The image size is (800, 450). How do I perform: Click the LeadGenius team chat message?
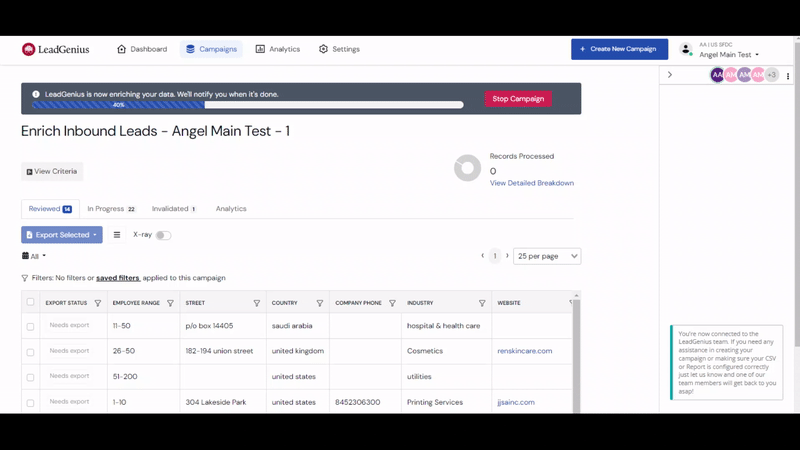(727, 362)
